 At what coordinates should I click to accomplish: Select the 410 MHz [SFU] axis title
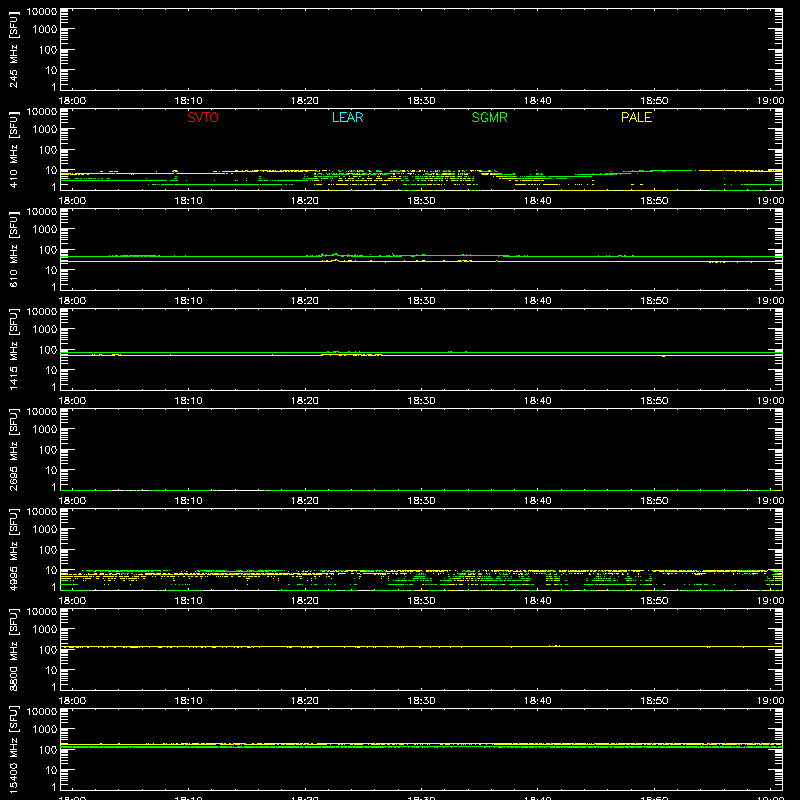click(13, 149)
